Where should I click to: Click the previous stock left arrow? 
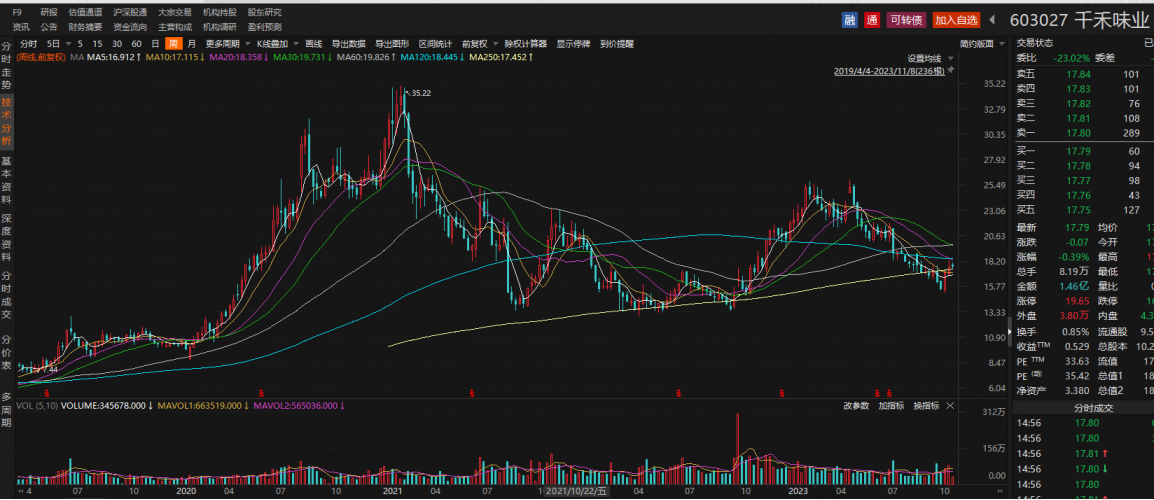[x=991, y=20]
